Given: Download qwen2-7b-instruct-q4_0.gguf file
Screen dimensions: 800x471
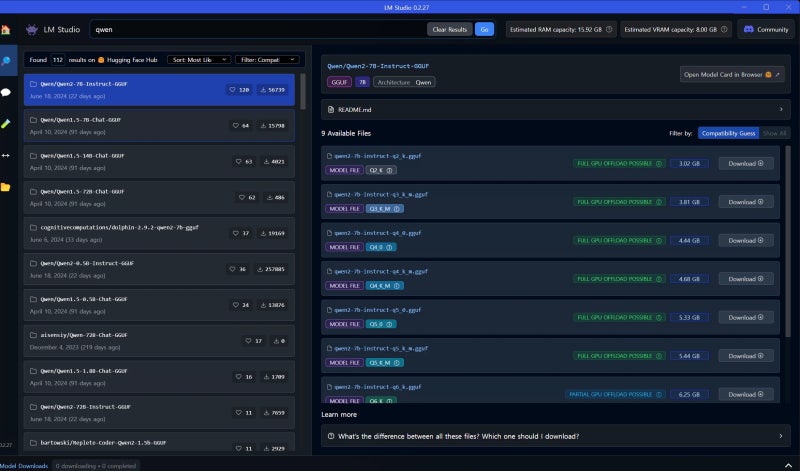Looking at the screenshot, I should [746, 240].
